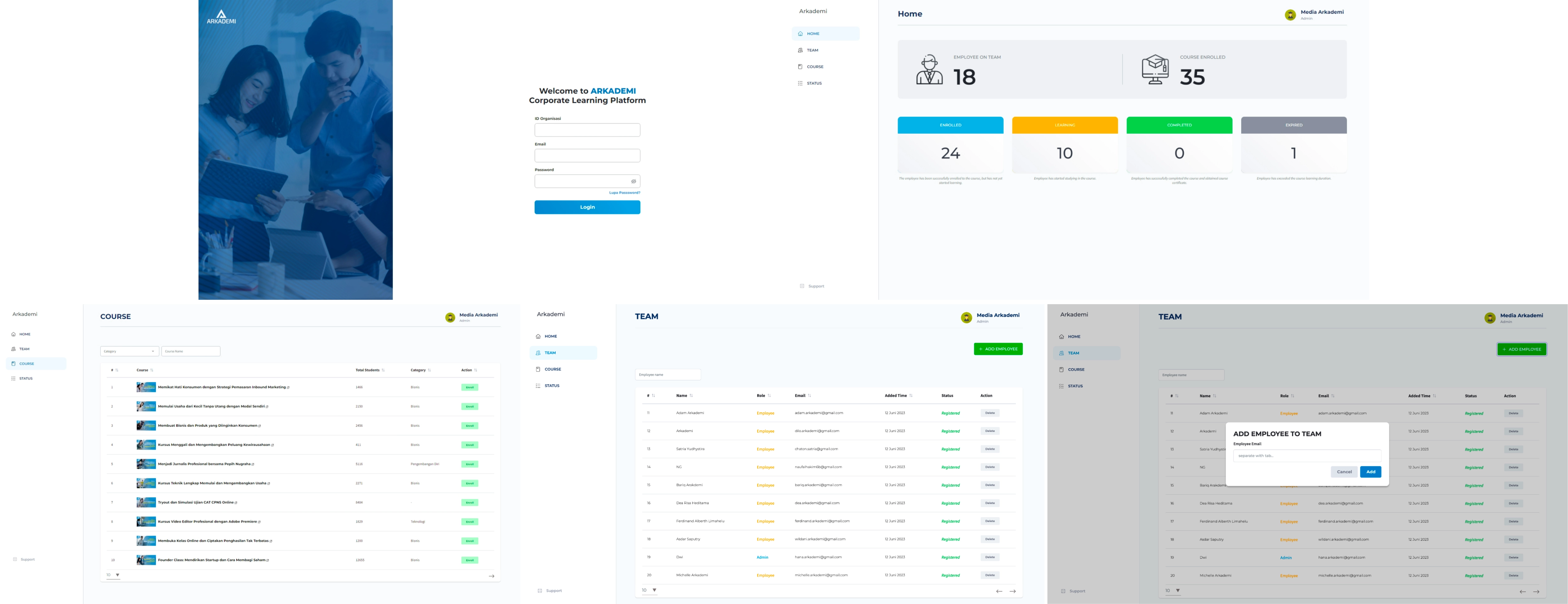Screen dimensions: 1568x604
Task: Enroll in Founder Class startup course
Action: 469,560
